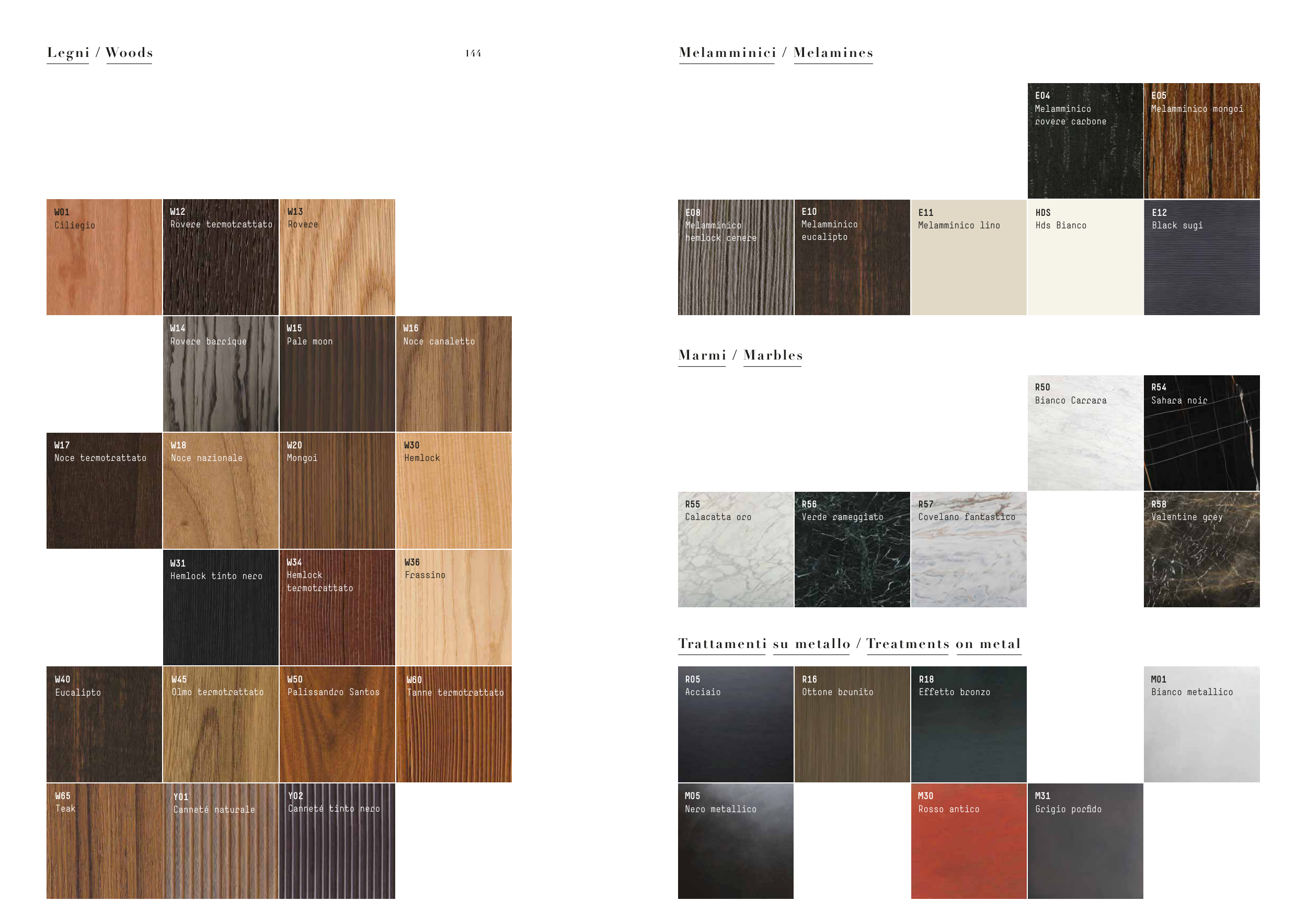The height and width of the screenshot is (924, 1307).
Task: Select the M30 Rosso antico swatch
Action: [x=968, y=841]
